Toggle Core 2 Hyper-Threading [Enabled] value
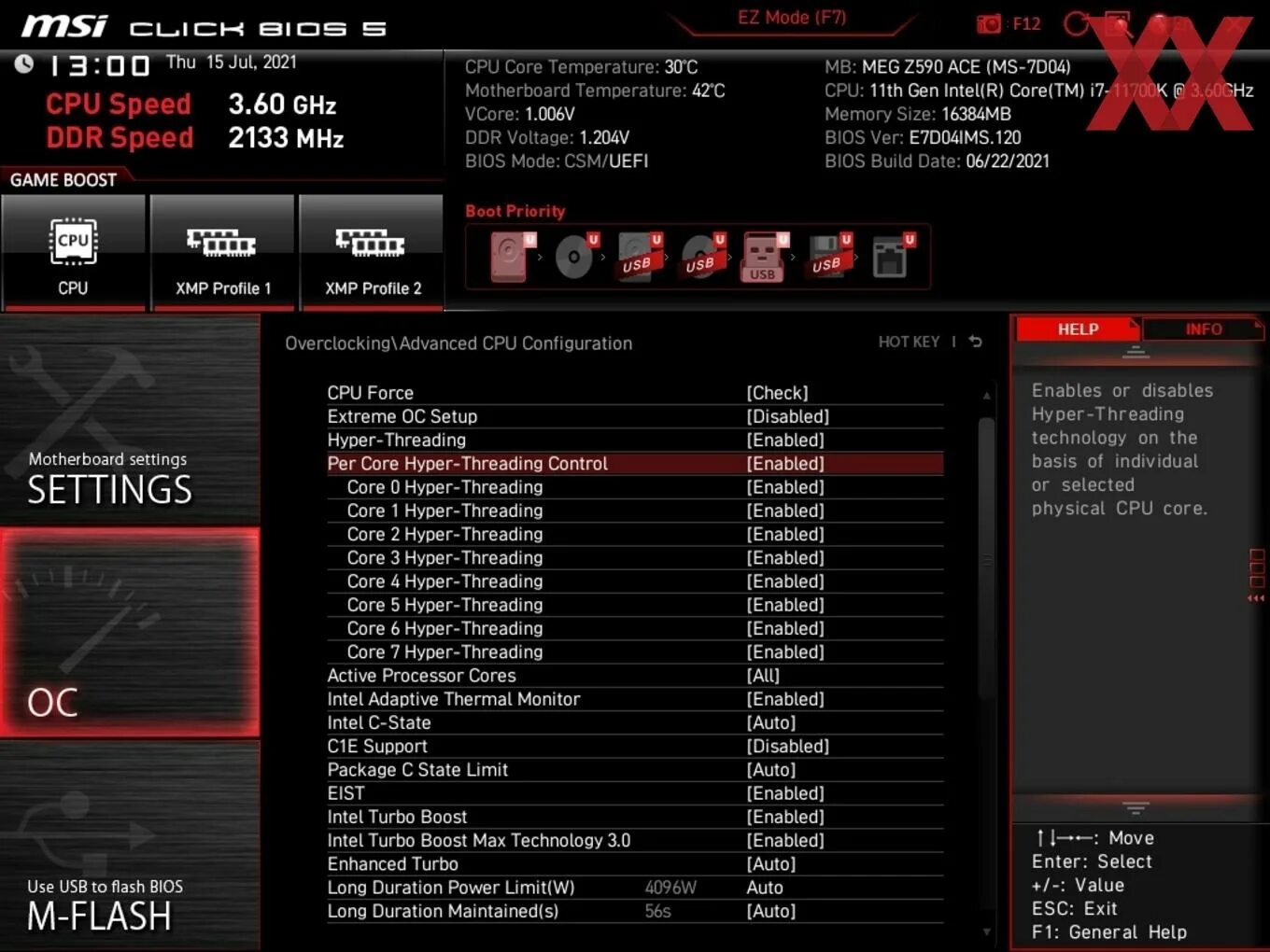The image size is (1270, 952). (784, 534)
